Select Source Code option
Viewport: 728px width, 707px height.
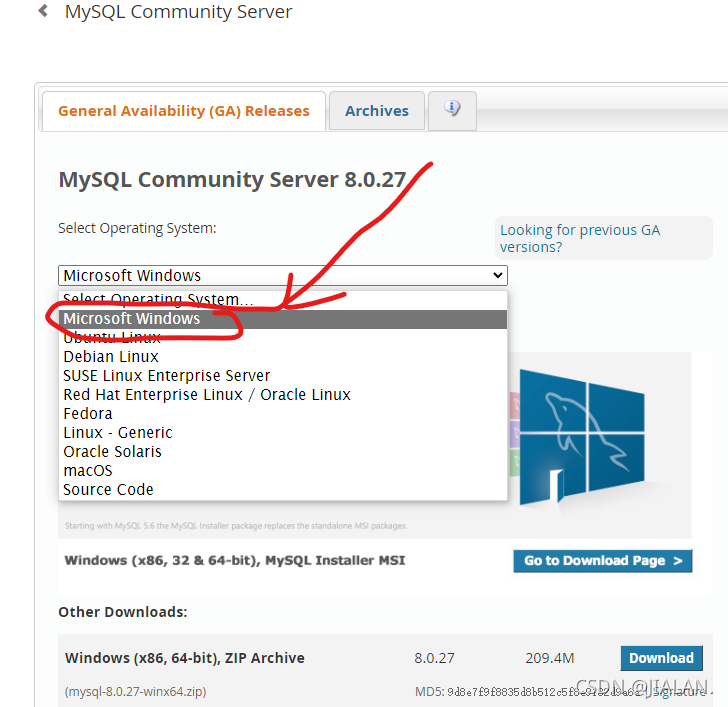283,490
